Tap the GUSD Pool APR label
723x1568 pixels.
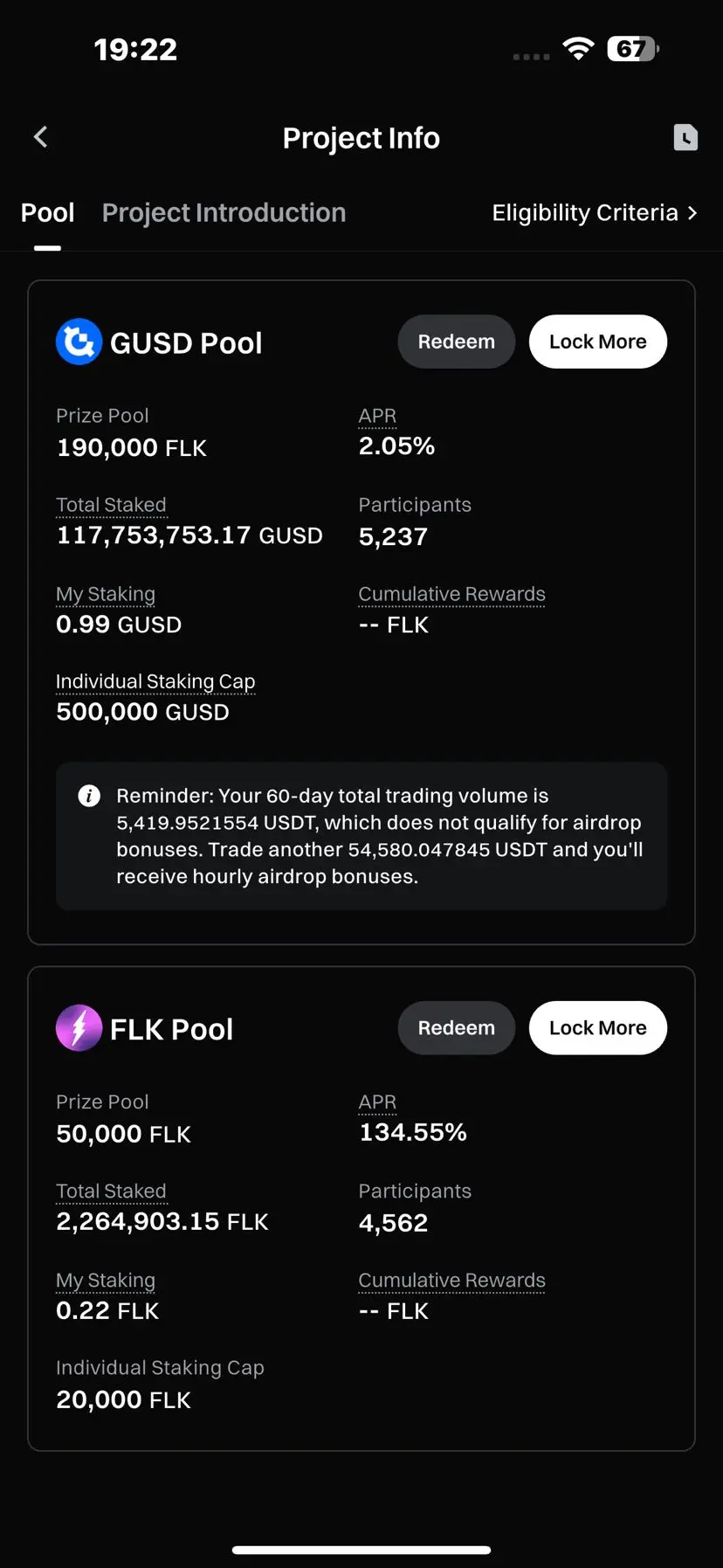377,416
